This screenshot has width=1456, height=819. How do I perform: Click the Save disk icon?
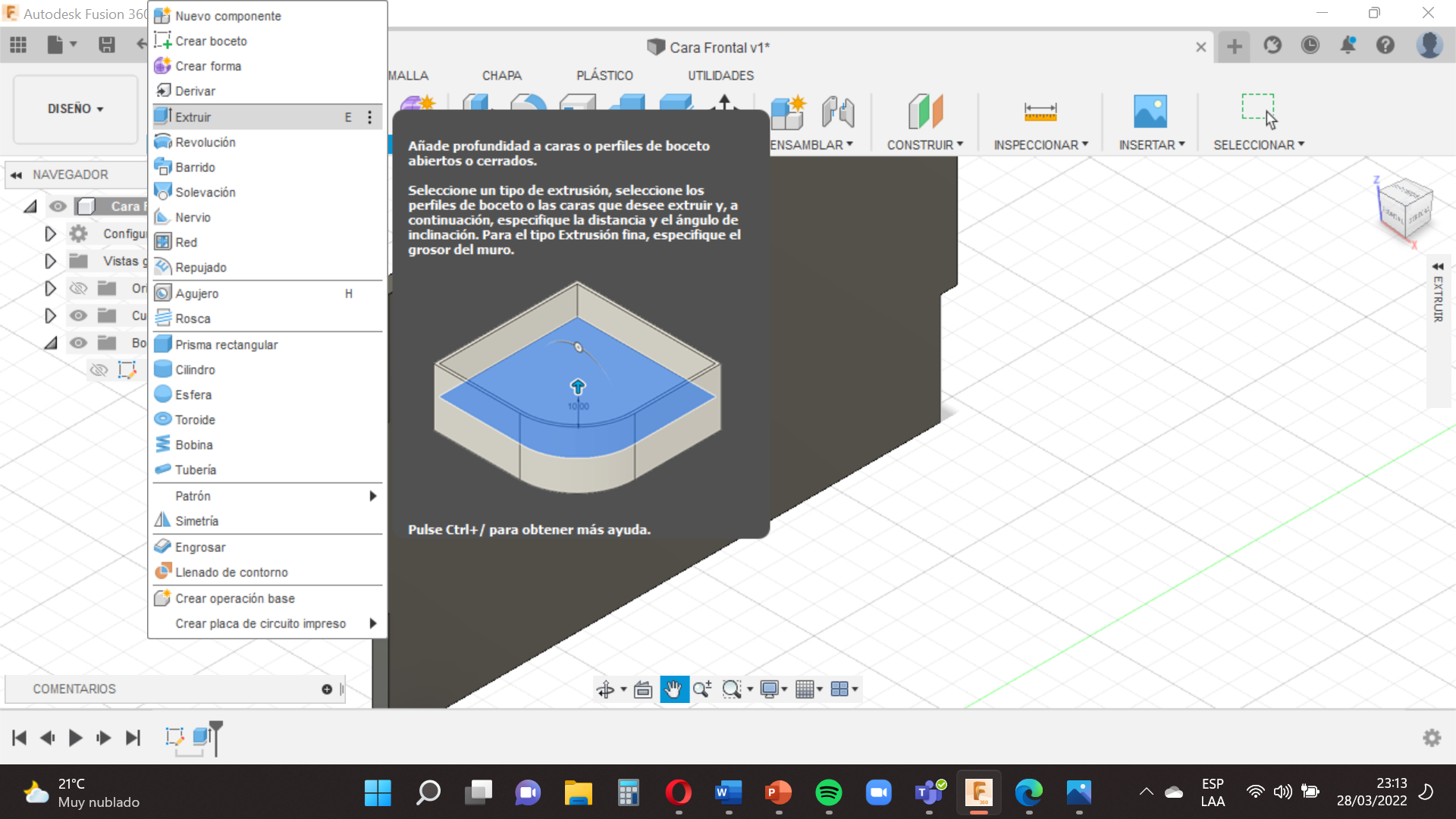107,45
